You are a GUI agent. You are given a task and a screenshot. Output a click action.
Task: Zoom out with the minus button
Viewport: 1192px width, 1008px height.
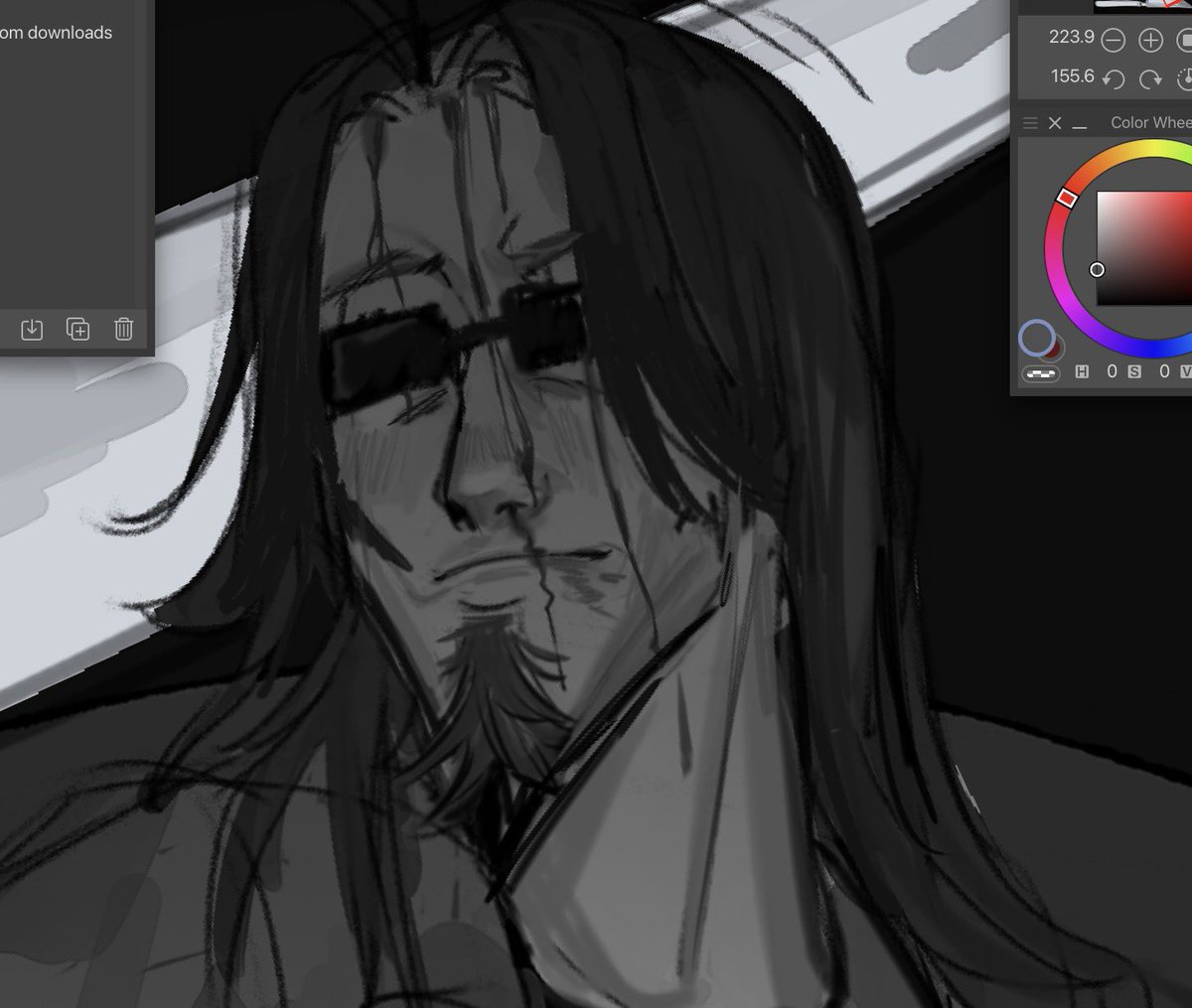(x=1114, y=40)
